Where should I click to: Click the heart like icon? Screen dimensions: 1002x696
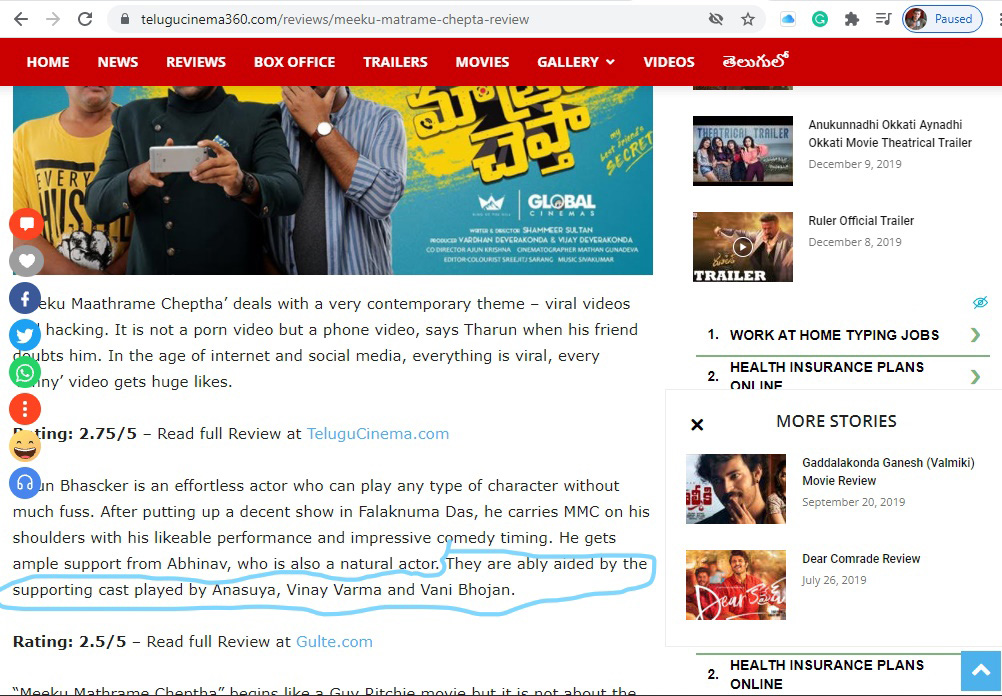tap(26, 261)
